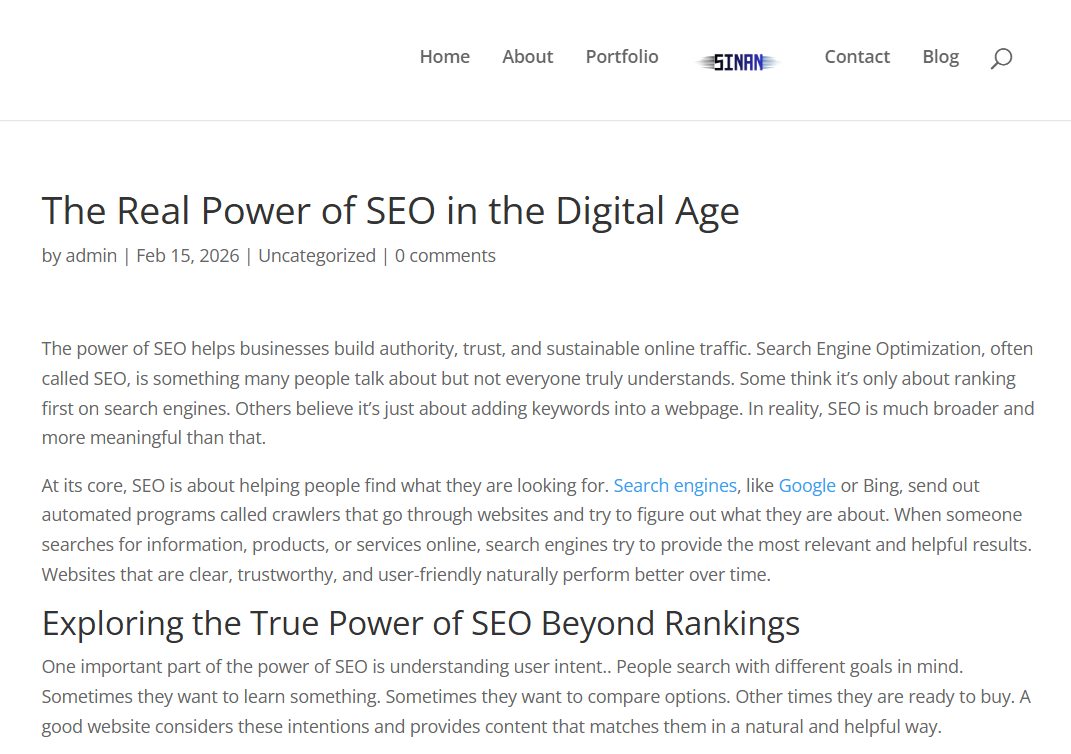Switch to the Blog section
Screen dimensions: 1071x754
(x=940, y=57)
